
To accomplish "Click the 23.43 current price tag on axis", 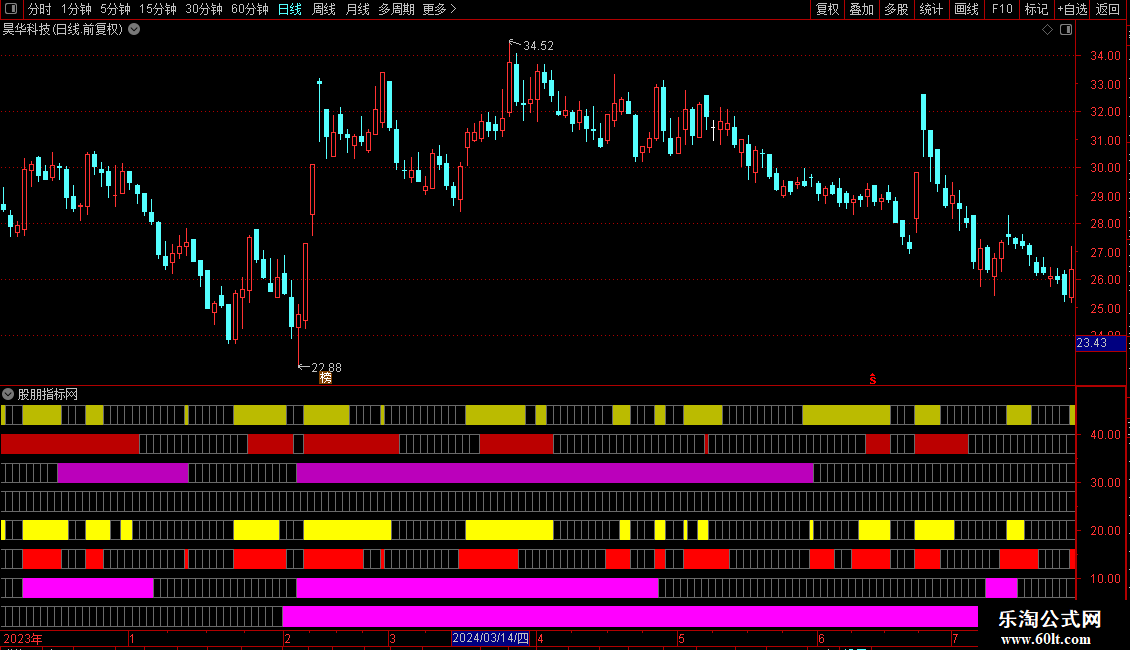I will pyautogui.click(x=1100, y=343).
